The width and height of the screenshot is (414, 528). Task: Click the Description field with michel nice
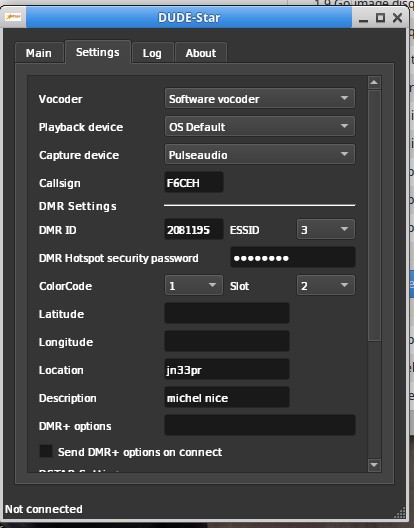227,397
